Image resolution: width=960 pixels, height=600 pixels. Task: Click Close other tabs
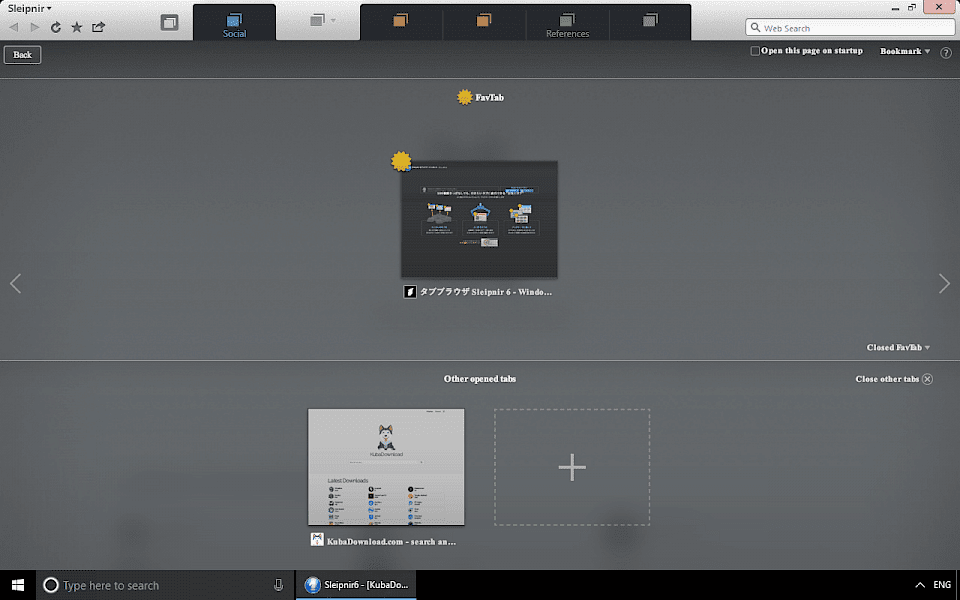[894, 379]
